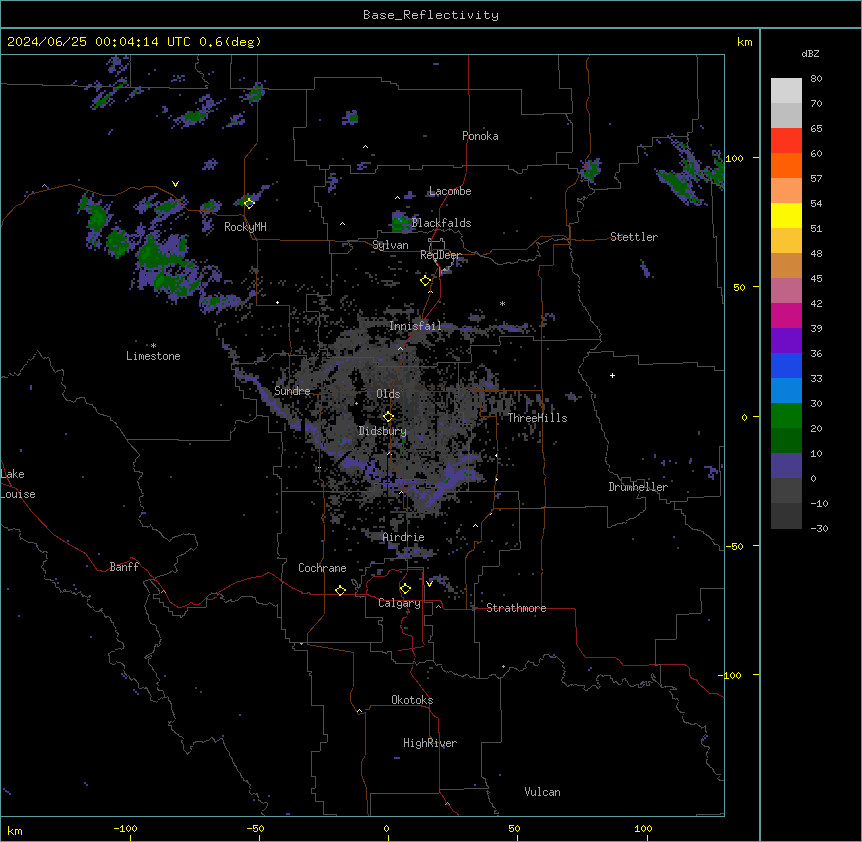The width and height of the screenshot is (862, 842).
Task: Click the Base_Reflectivity title
Action: click(431, 15)
